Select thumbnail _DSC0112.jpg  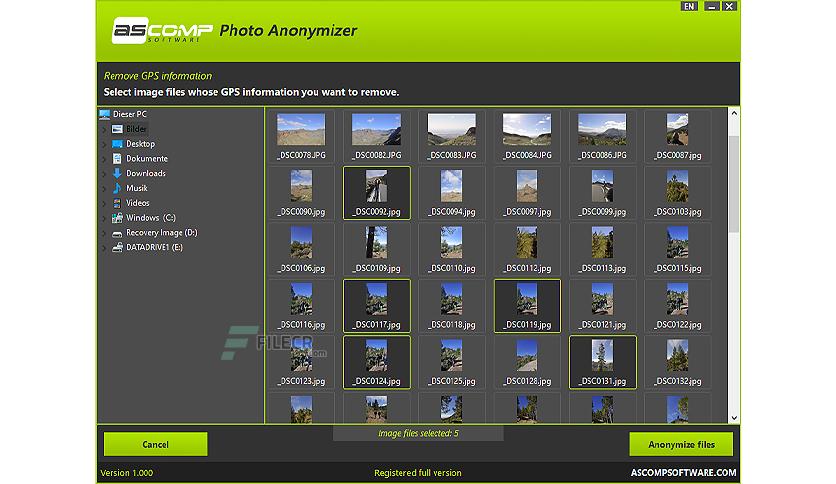527,249
